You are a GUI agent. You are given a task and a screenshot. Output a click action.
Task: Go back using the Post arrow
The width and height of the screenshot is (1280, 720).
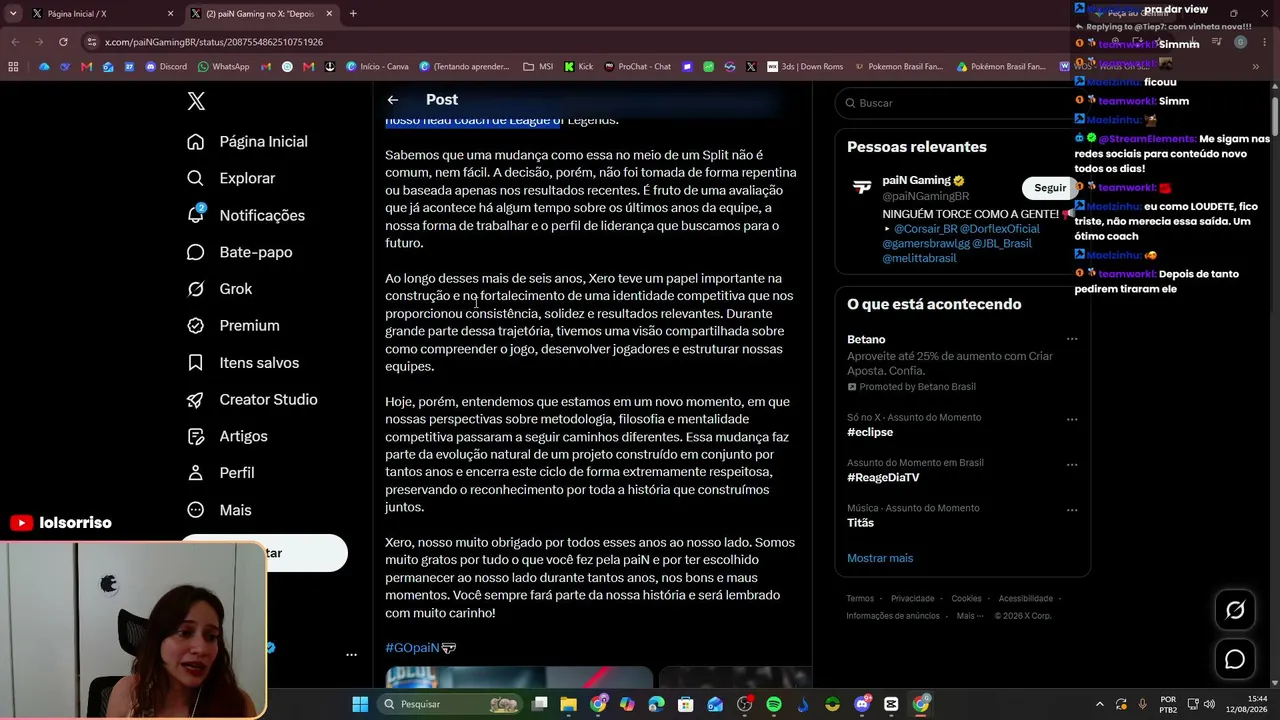click(x=393, y=100)
